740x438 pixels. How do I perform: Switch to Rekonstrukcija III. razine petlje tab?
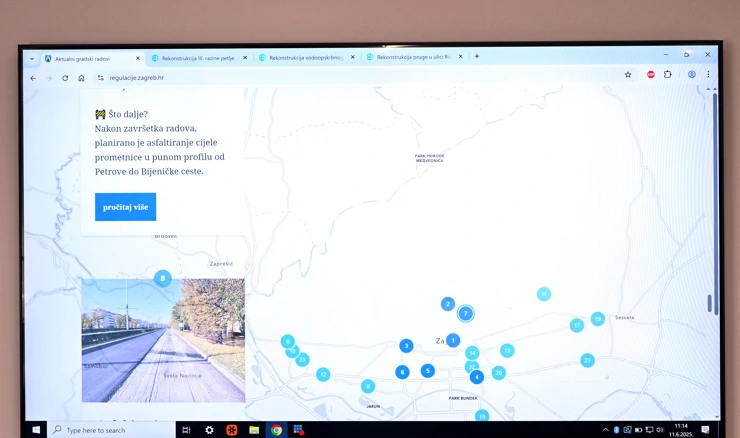click(198, 58)
